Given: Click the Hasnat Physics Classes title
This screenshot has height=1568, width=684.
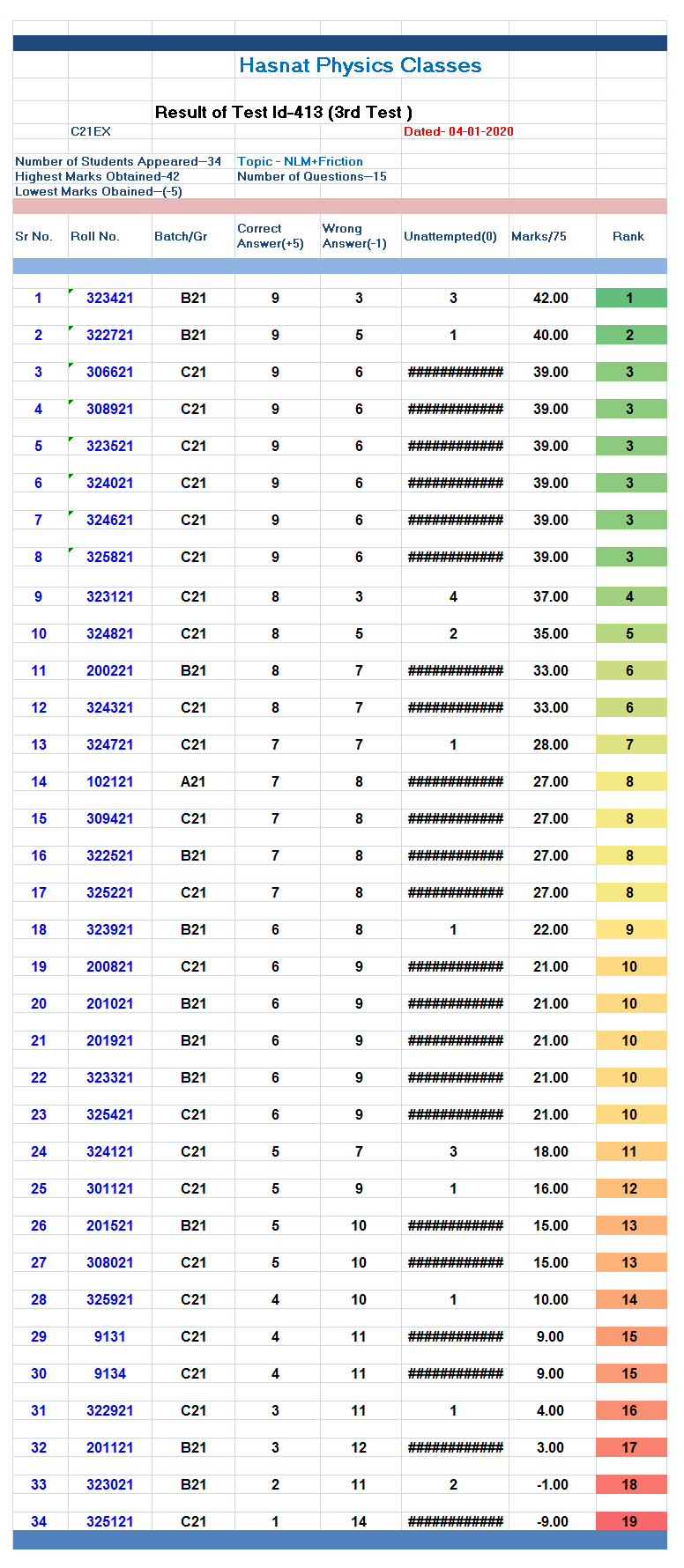Looking at the screenshot, I should [361, 66].
